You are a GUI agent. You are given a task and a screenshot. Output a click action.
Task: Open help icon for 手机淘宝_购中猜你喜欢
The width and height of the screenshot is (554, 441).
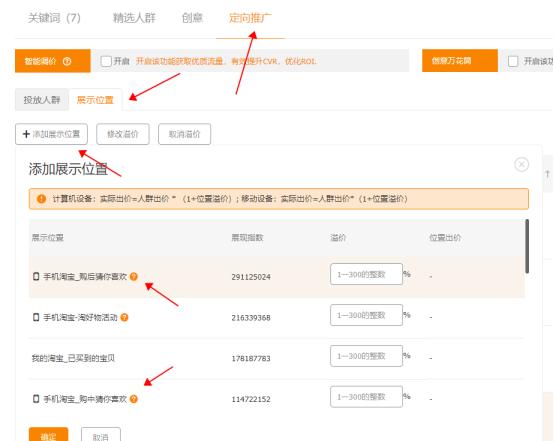[134, 399]
